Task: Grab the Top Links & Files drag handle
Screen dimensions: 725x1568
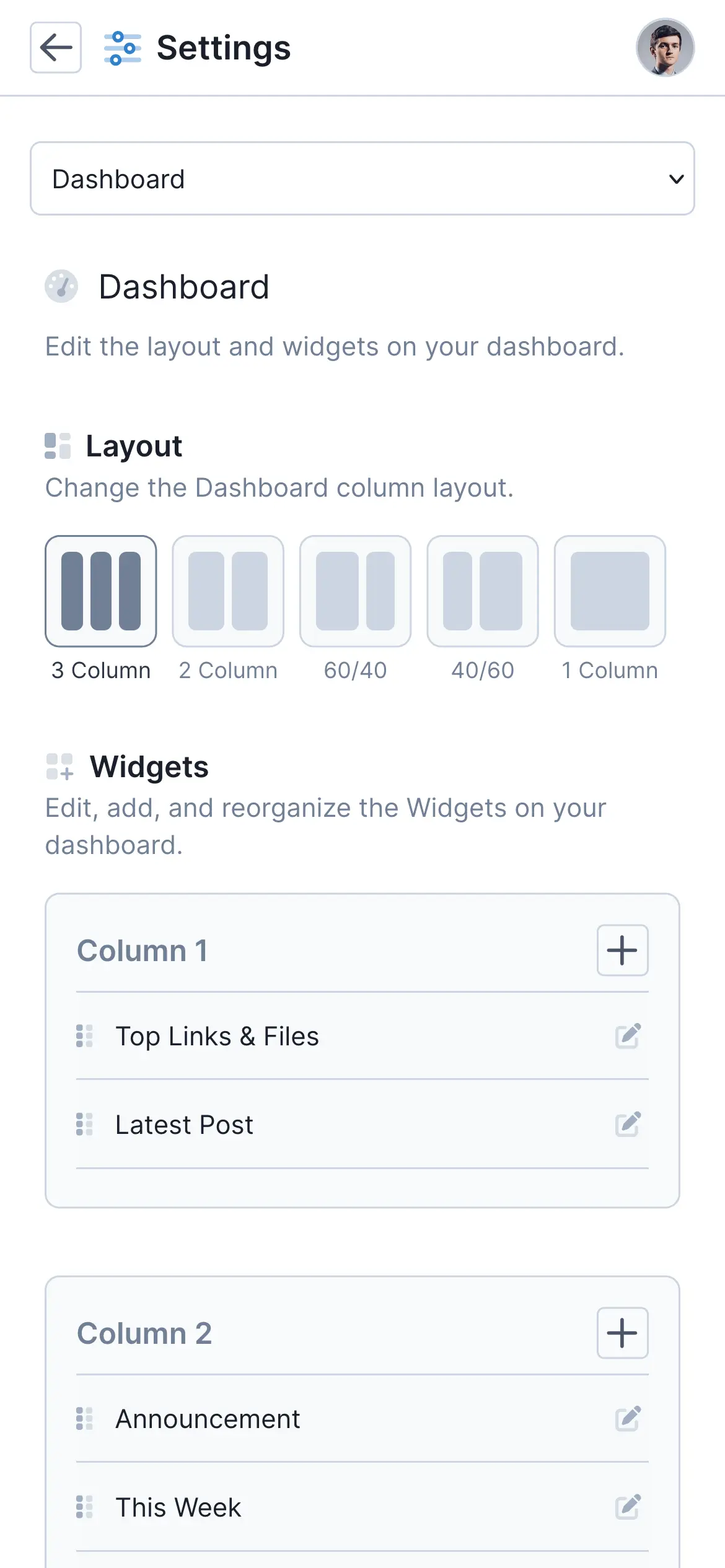Action: tap(84, 1035)
